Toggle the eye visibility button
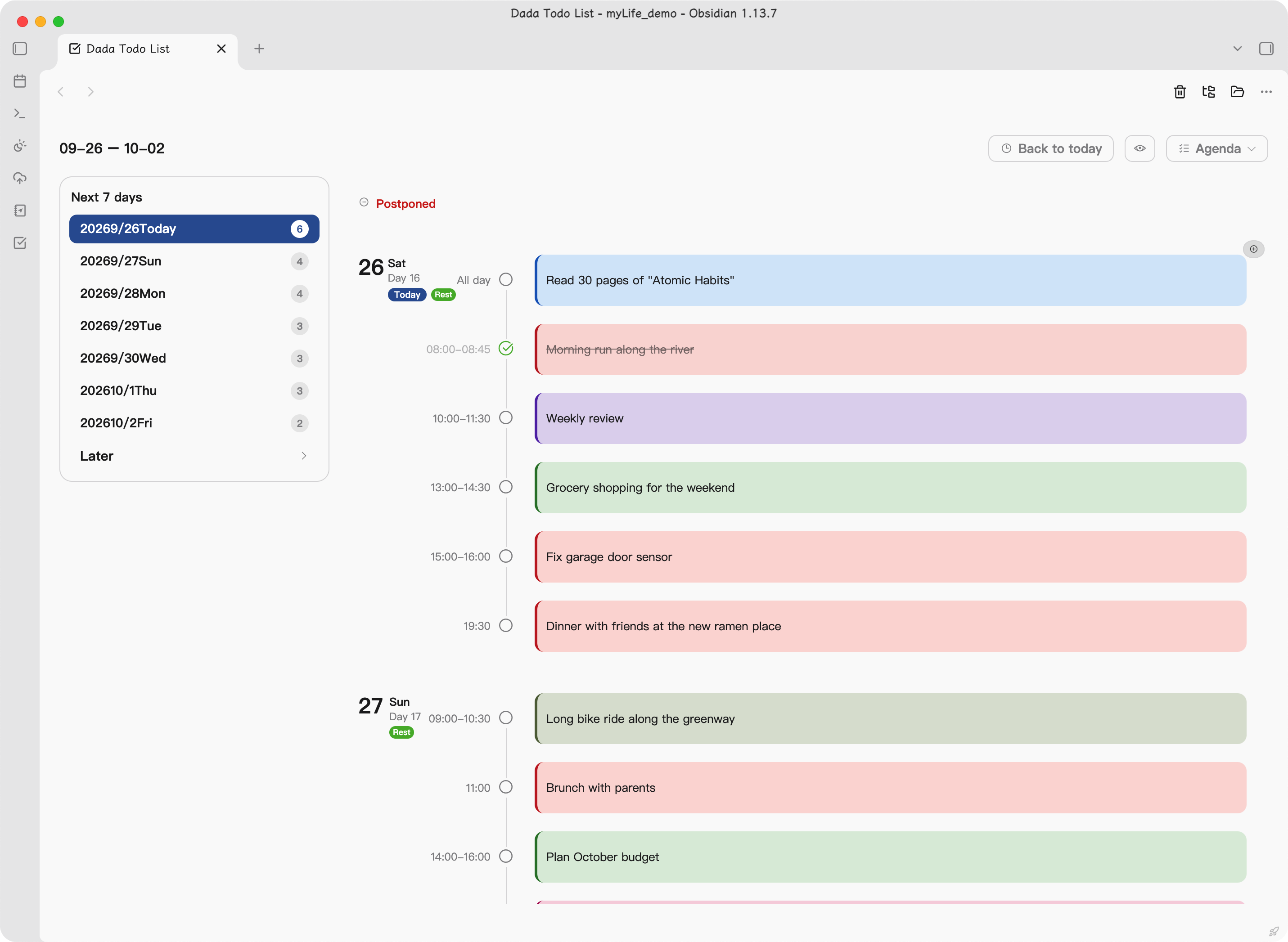The width and height of the screenshot is (1288, 942). [1139, 148]
